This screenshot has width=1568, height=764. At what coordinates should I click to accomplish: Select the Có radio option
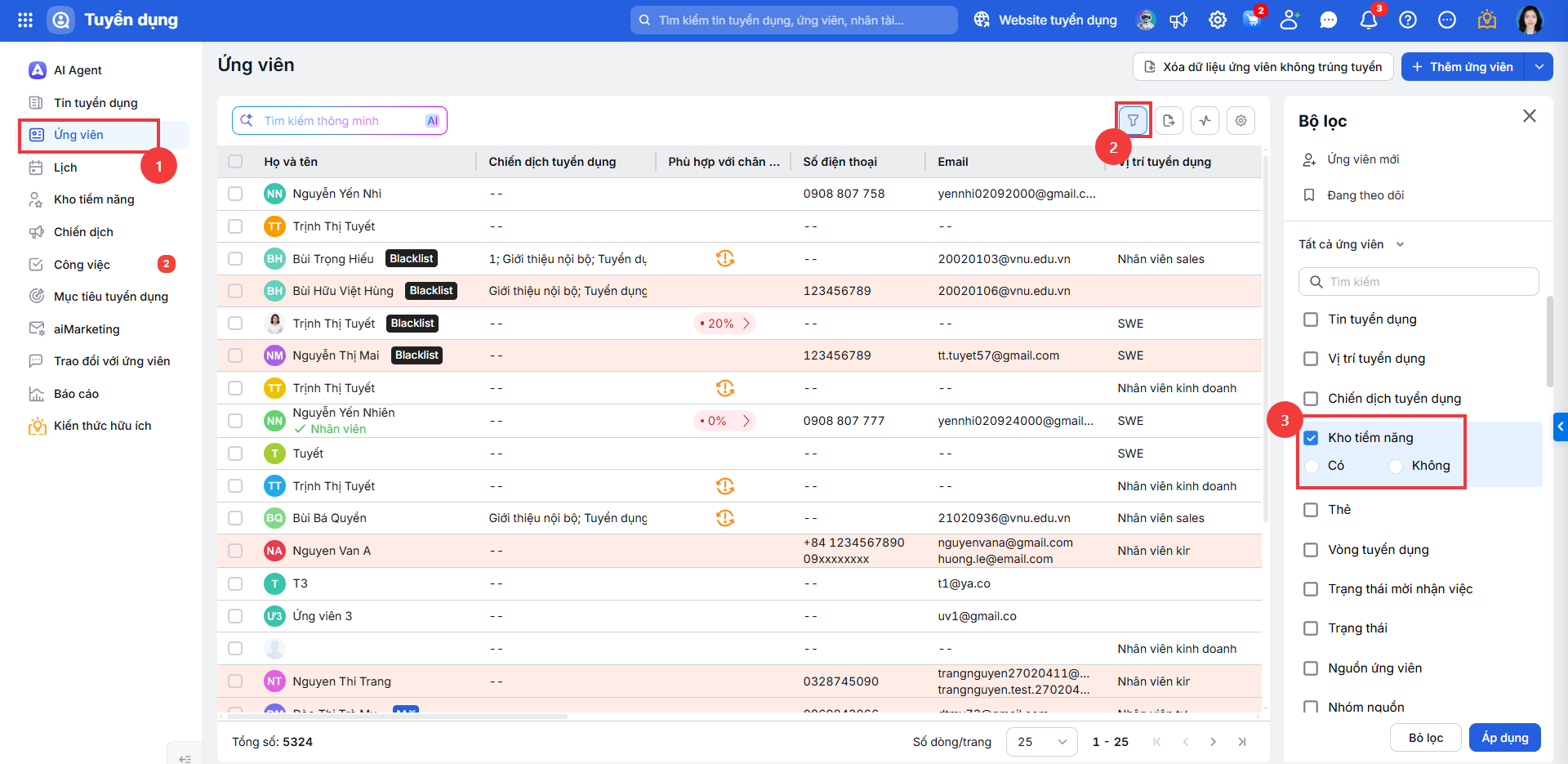pos(1312,466)
